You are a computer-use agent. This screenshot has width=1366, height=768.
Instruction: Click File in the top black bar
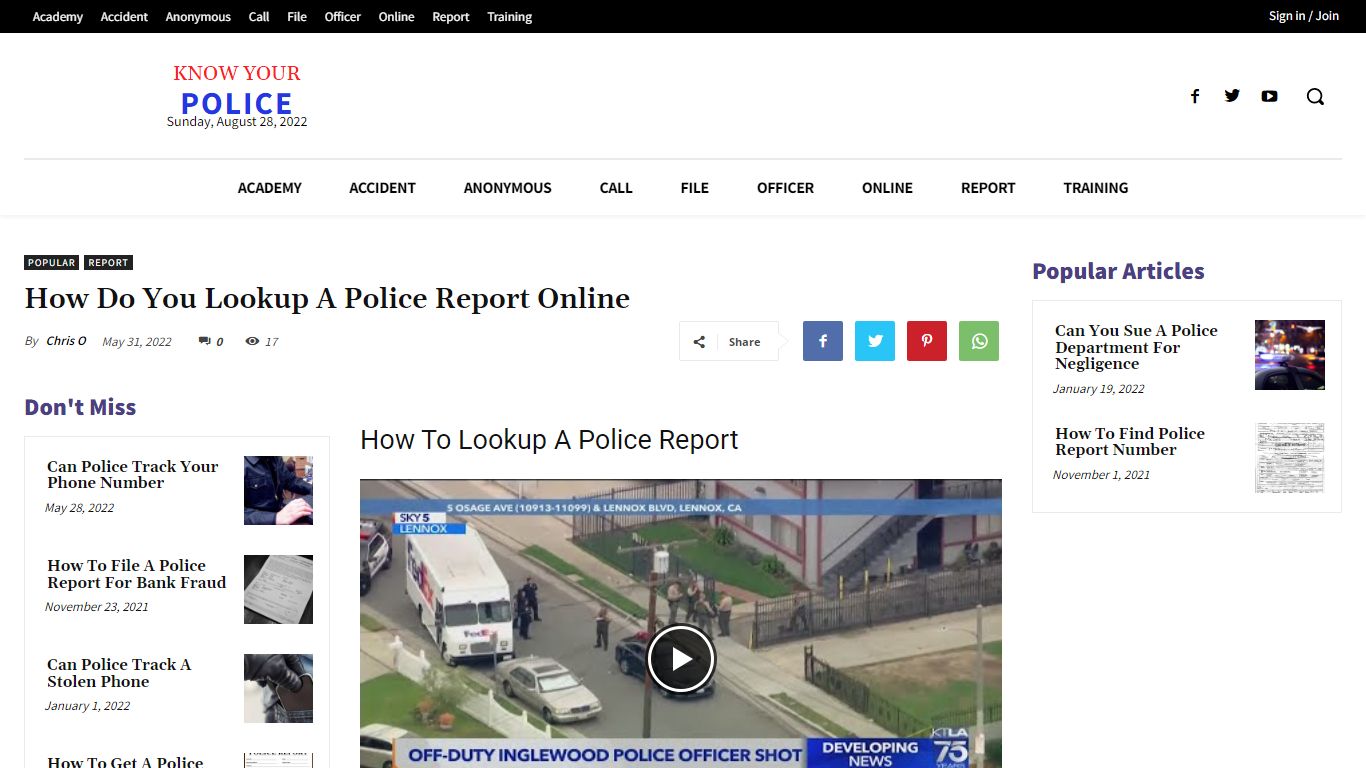(297, 17)
